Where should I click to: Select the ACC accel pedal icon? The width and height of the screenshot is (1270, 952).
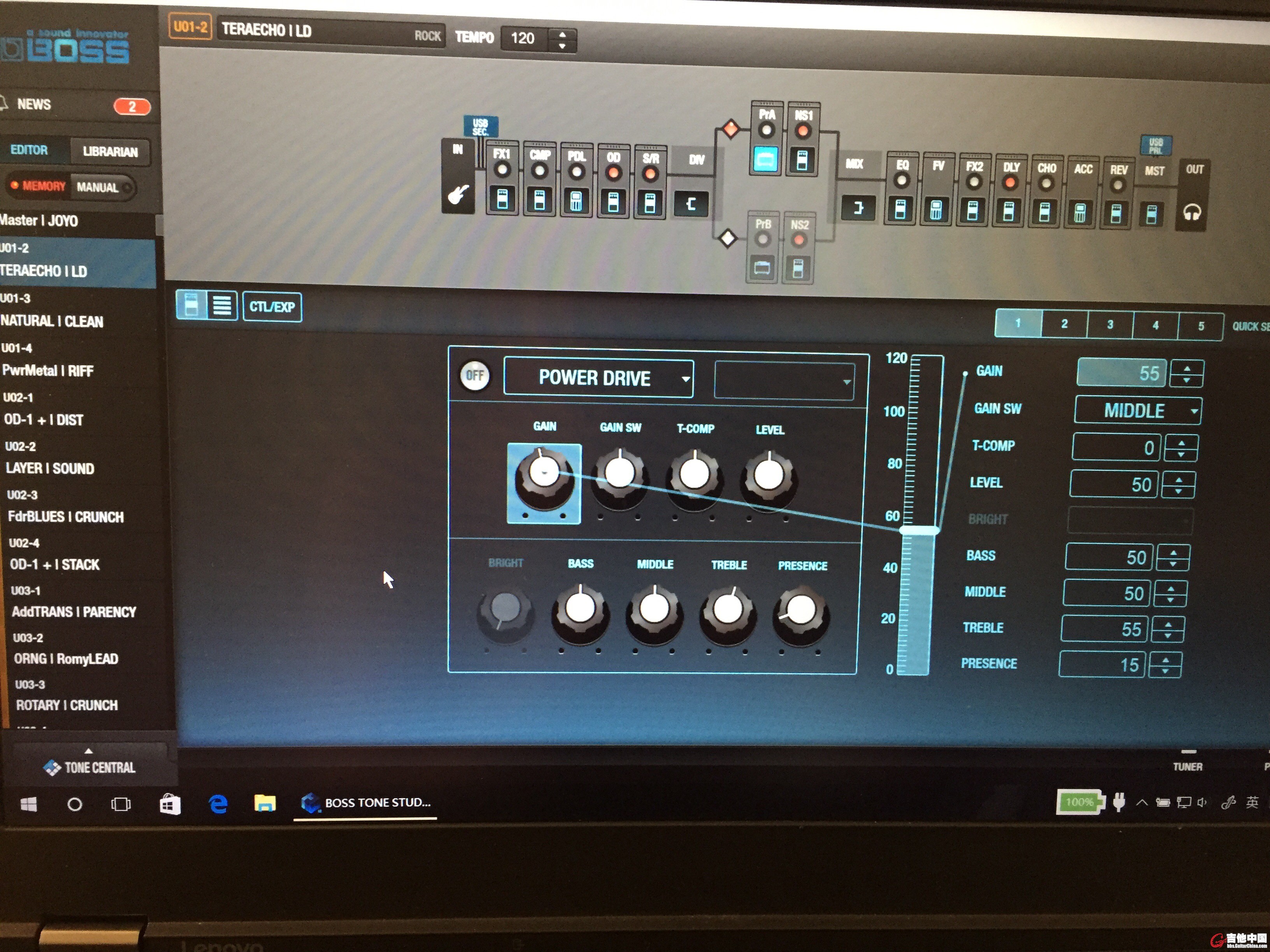1081,213
